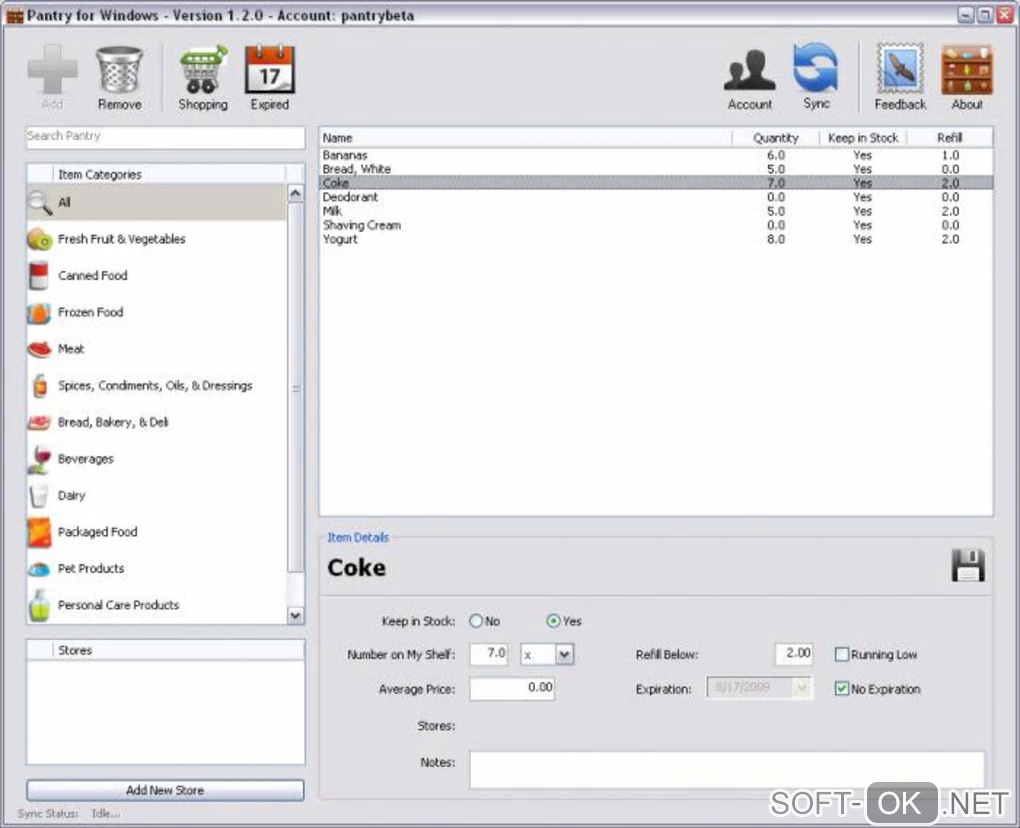The image size is (1020, 828).
Task: Click the Canned Food label
Action: tap(92, 276)
